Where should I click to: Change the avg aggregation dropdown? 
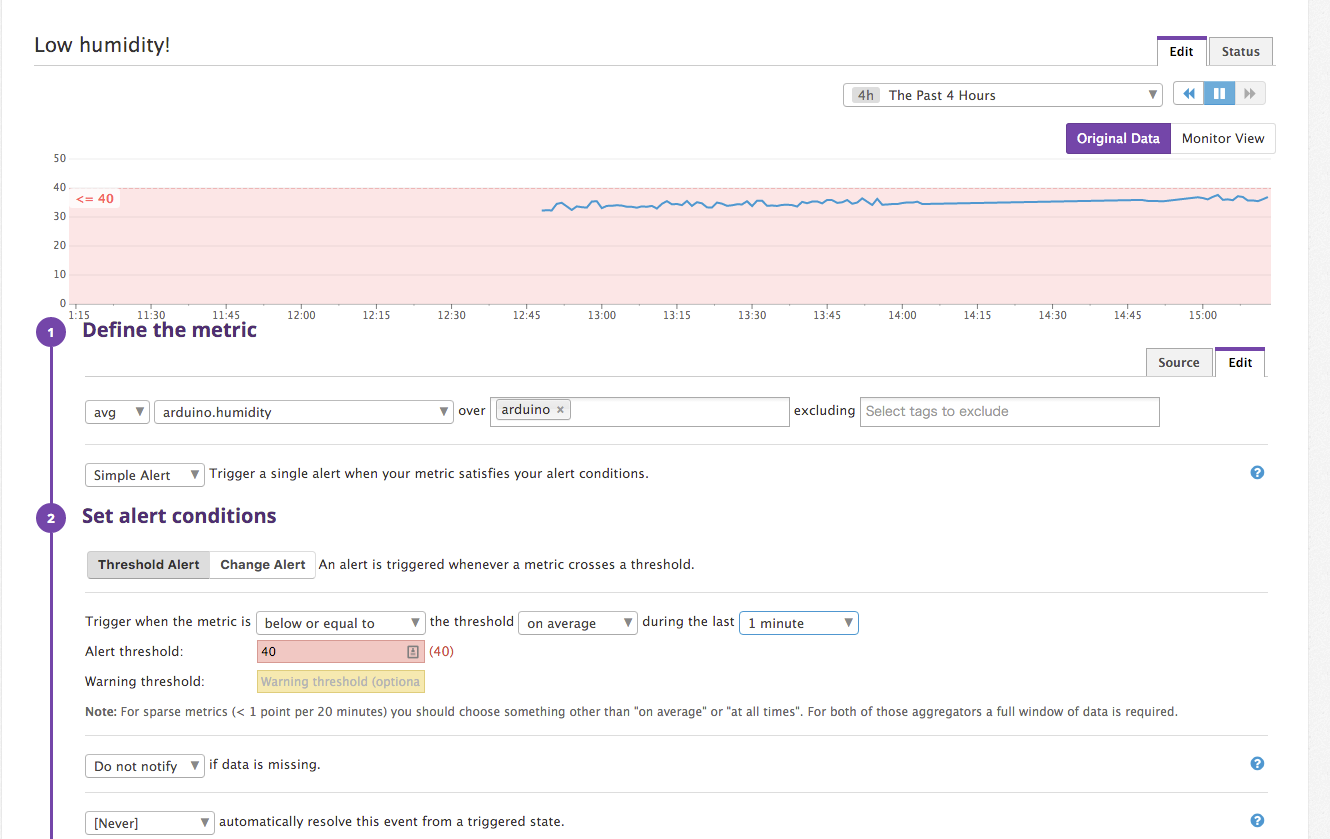pos(117,412)
